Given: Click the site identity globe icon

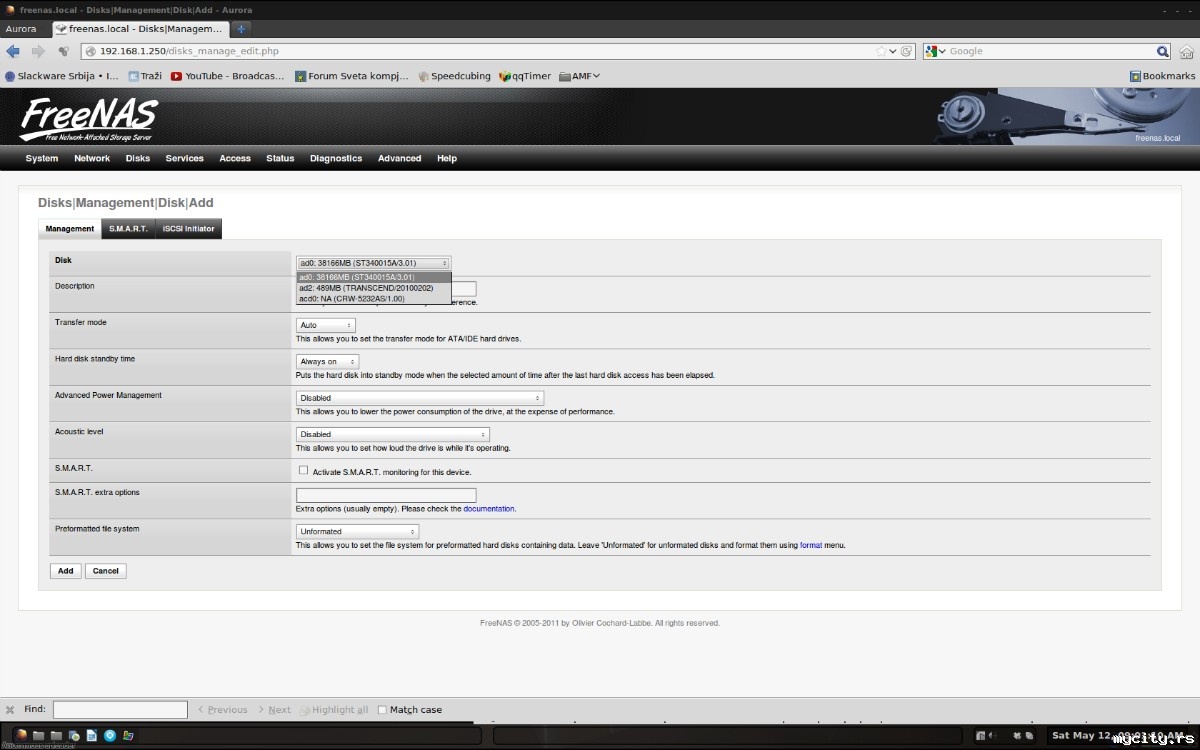Looking at the screenshot, I should [90, 51].
